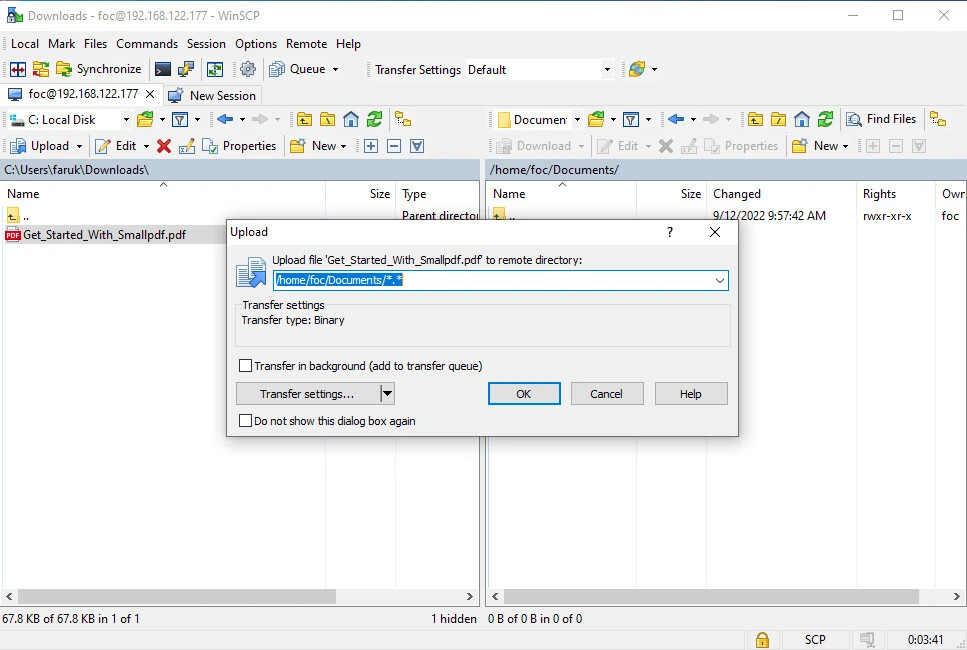
Task: Click the red Delete icon in local toolbar
Action: coord(164,146)
